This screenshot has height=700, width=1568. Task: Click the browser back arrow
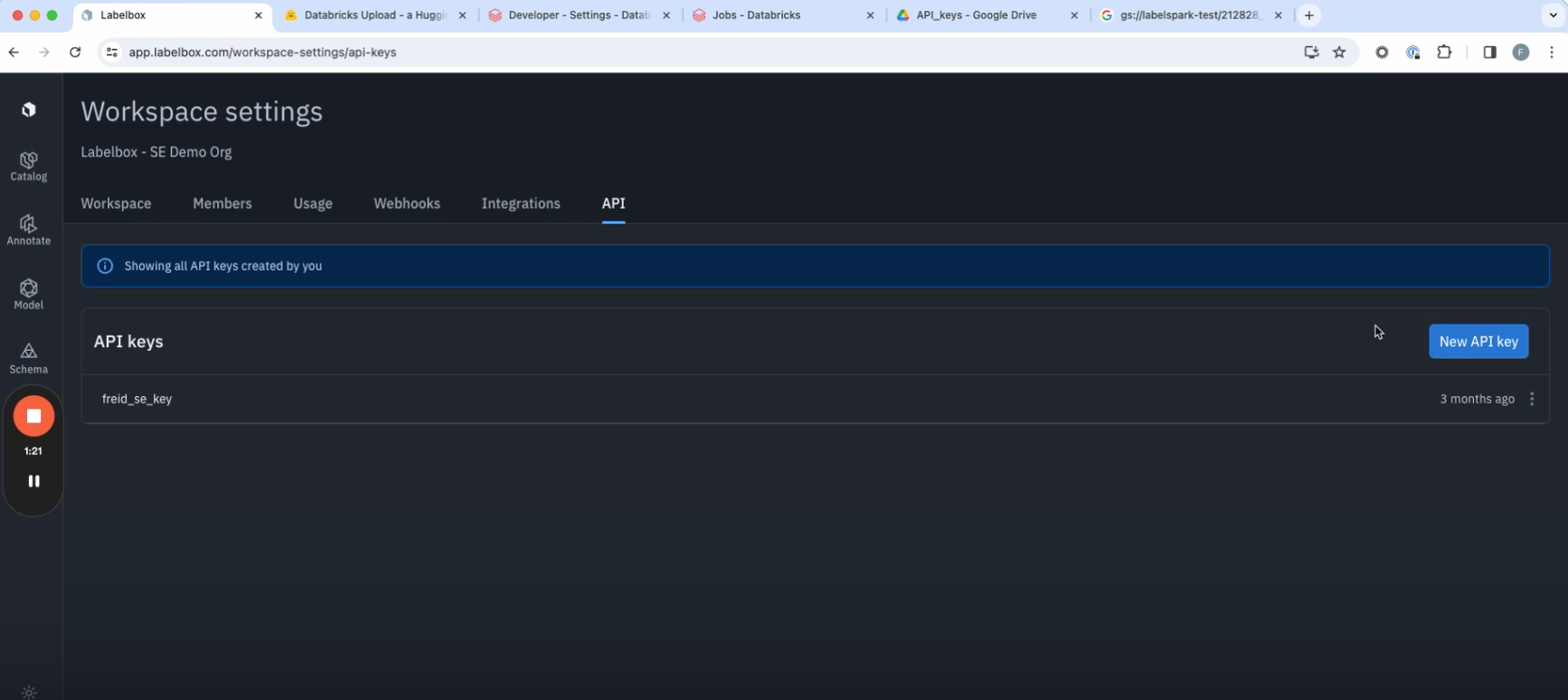click(x=14, y=52)
